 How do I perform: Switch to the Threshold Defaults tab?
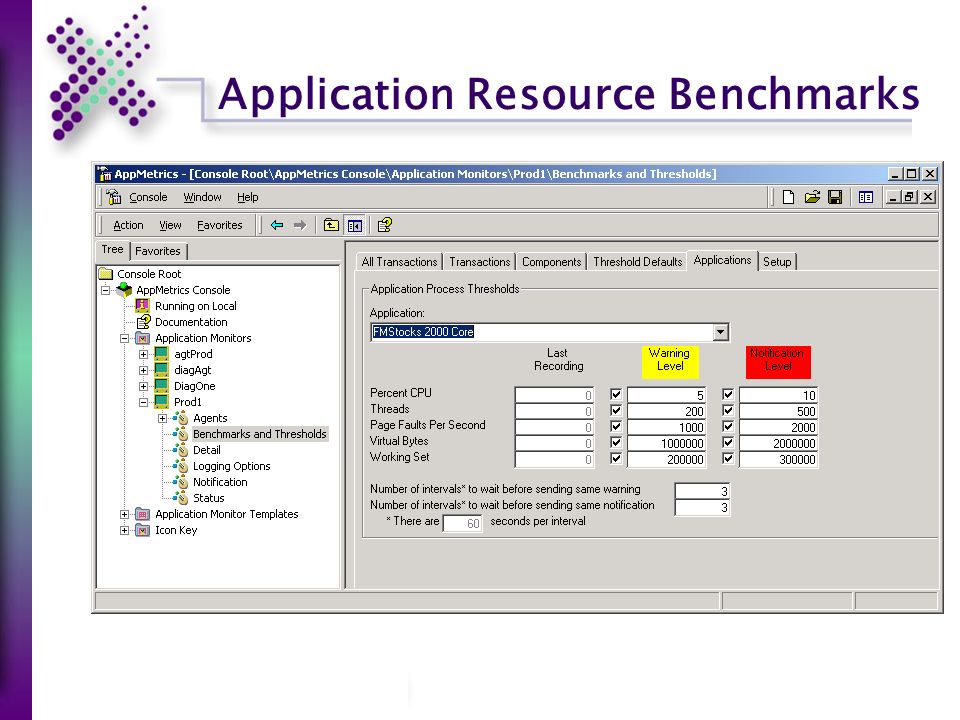(637, 262)
